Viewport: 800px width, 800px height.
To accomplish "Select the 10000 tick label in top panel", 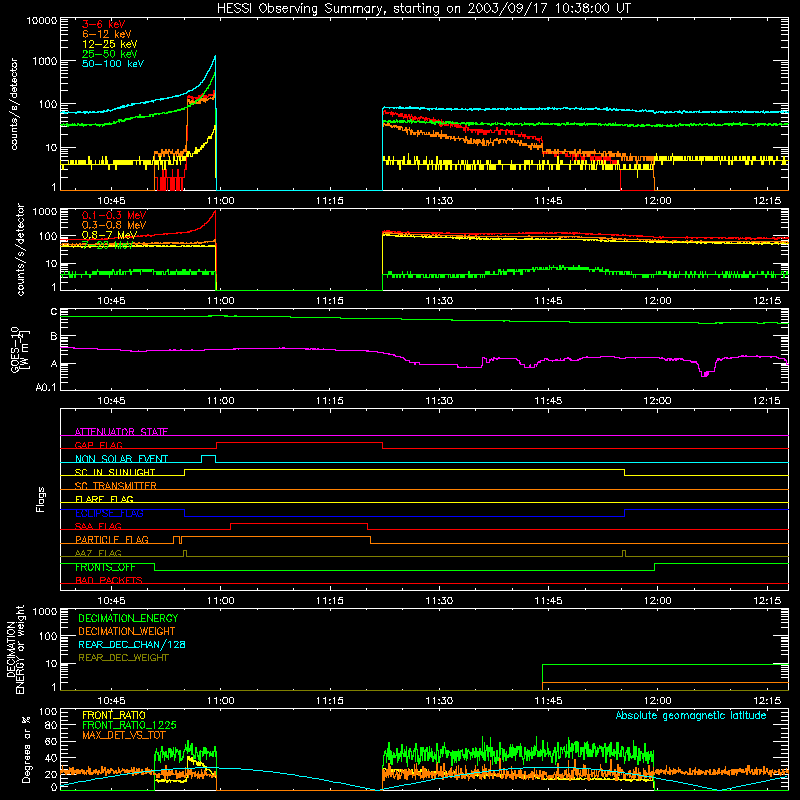I will point(42,21).
